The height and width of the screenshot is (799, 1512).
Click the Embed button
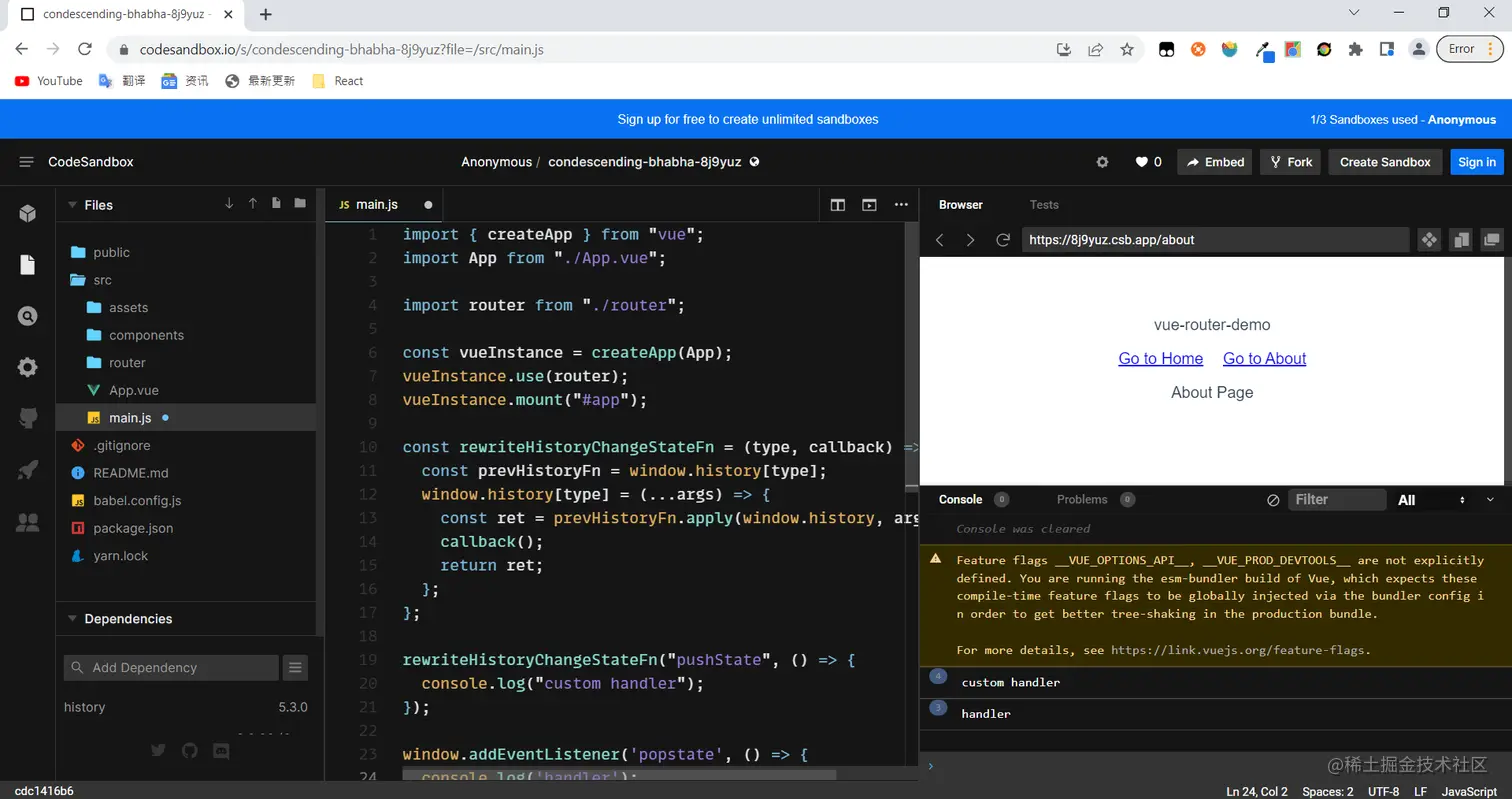(x=1214, y=162)
